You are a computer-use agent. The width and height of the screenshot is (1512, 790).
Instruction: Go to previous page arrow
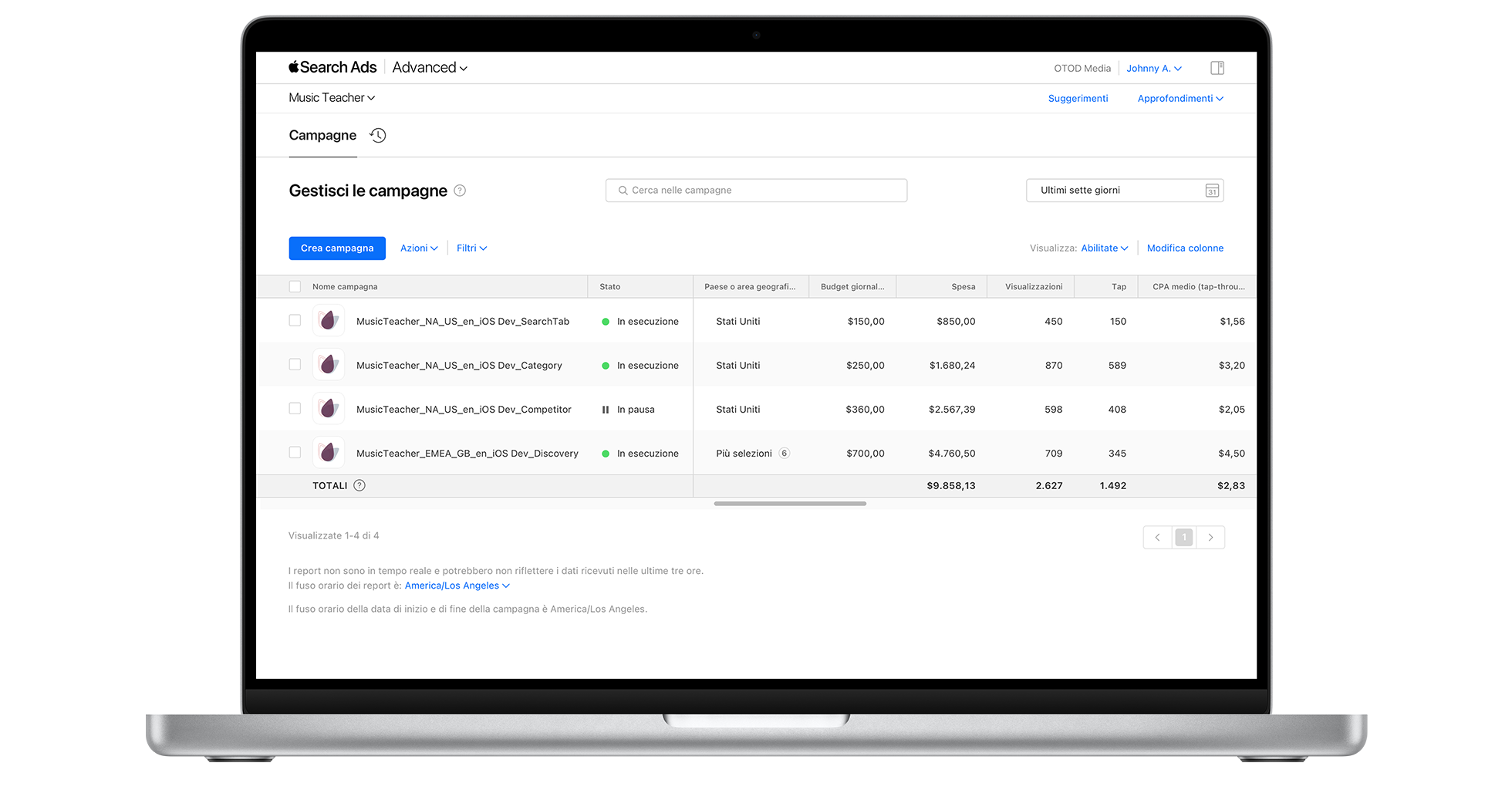(1157, 537)
